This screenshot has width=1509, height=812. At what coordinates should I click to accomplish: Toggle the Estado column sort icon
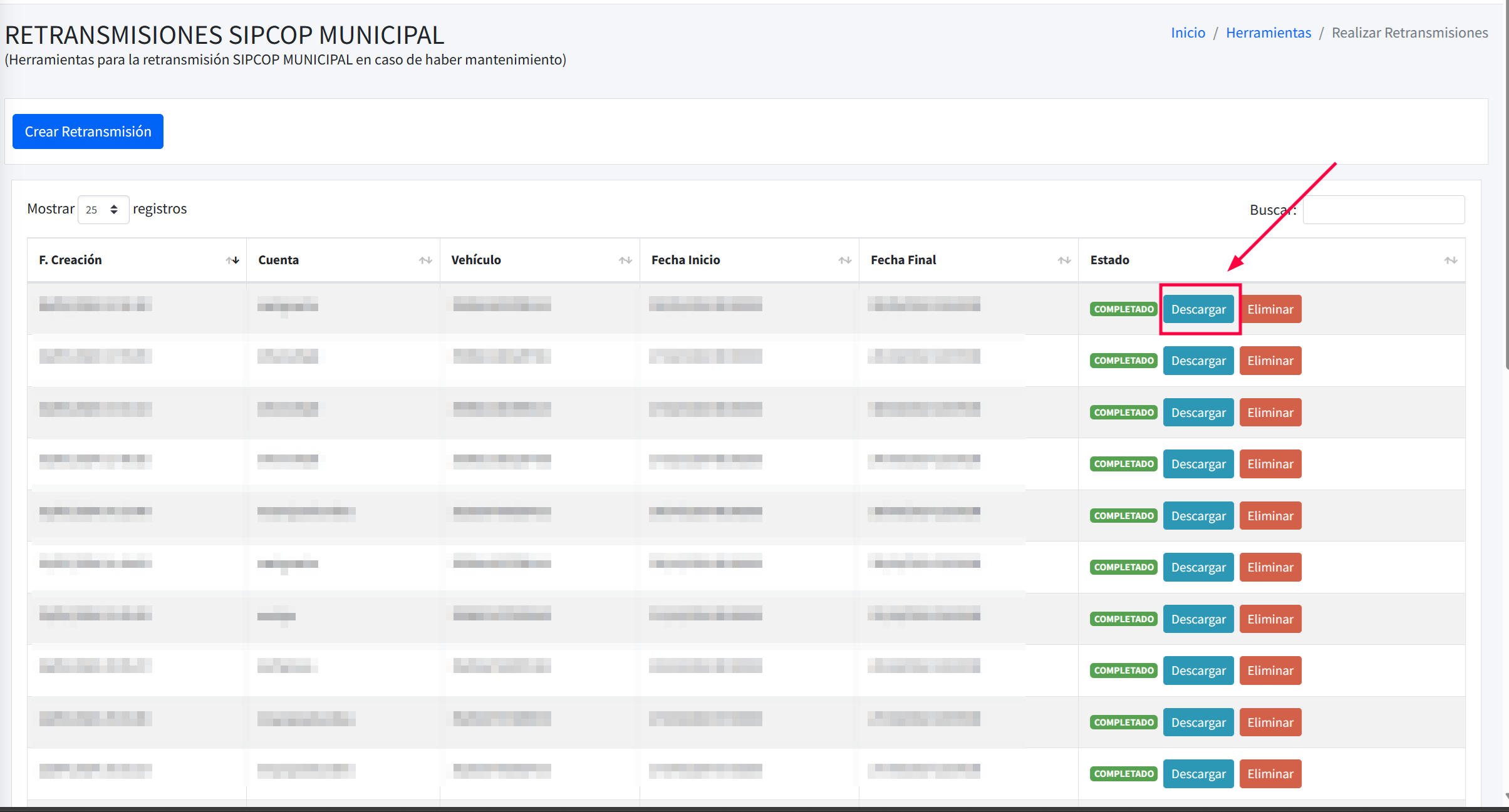coord(1450,260)
